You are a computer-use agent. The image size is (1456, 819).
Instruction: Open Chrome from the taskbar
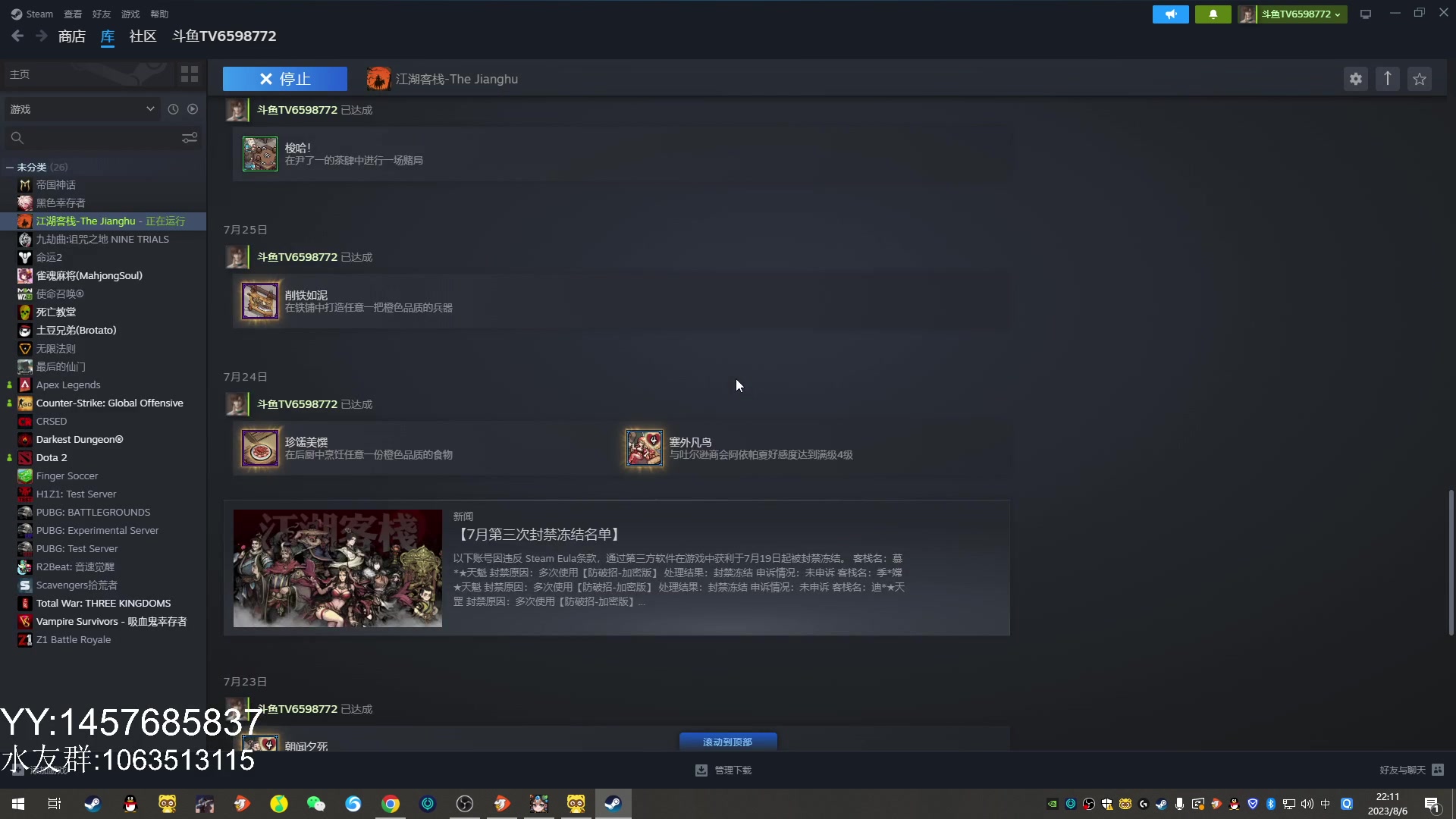[x=391, y=804]
